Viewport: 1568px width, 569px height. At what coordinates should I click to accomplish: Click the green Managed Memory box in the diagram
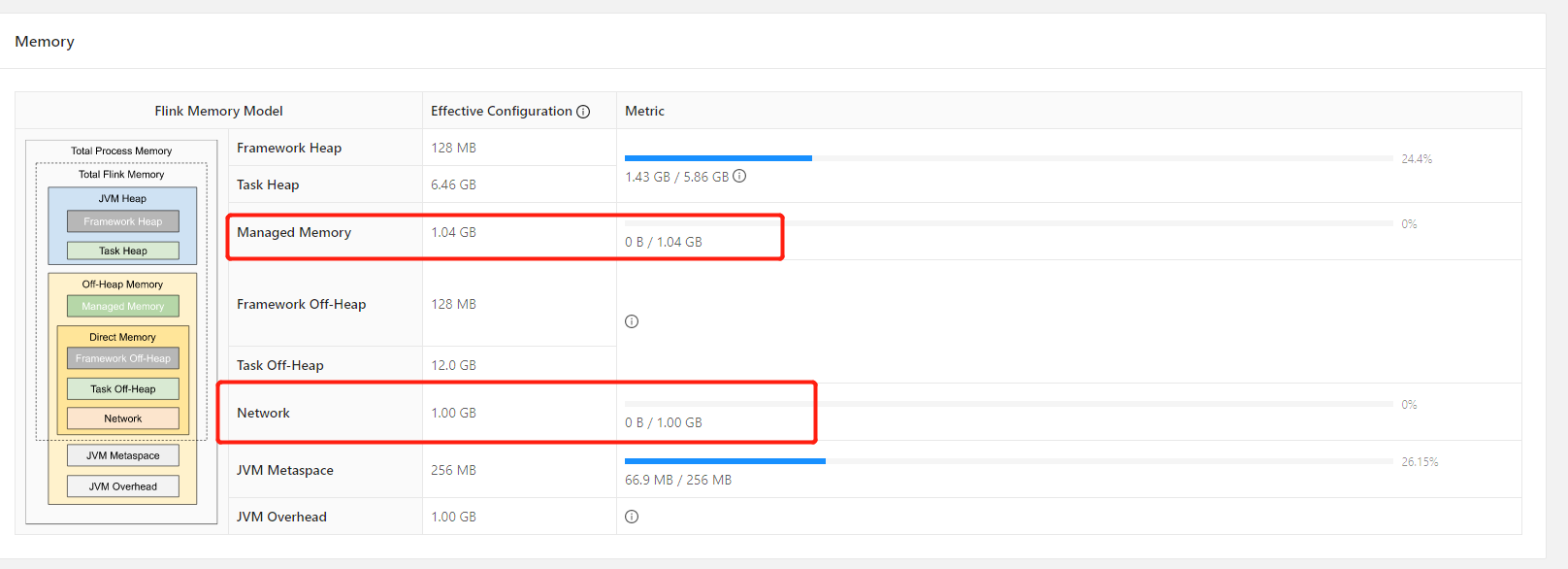[x=123, y=306]
